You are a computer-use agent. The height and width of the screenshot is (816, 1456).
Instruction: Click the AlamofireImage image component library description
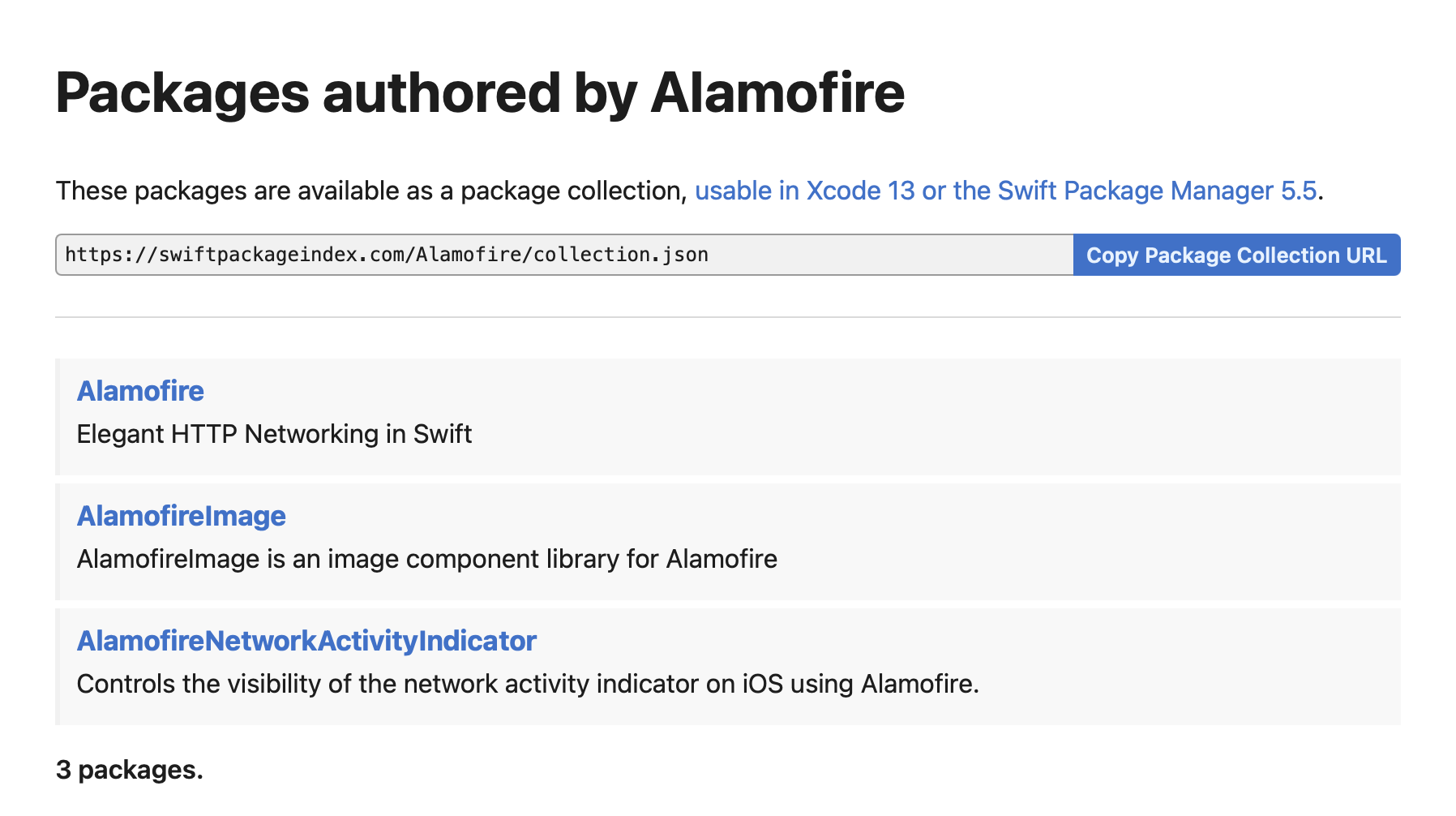[426, 559]
